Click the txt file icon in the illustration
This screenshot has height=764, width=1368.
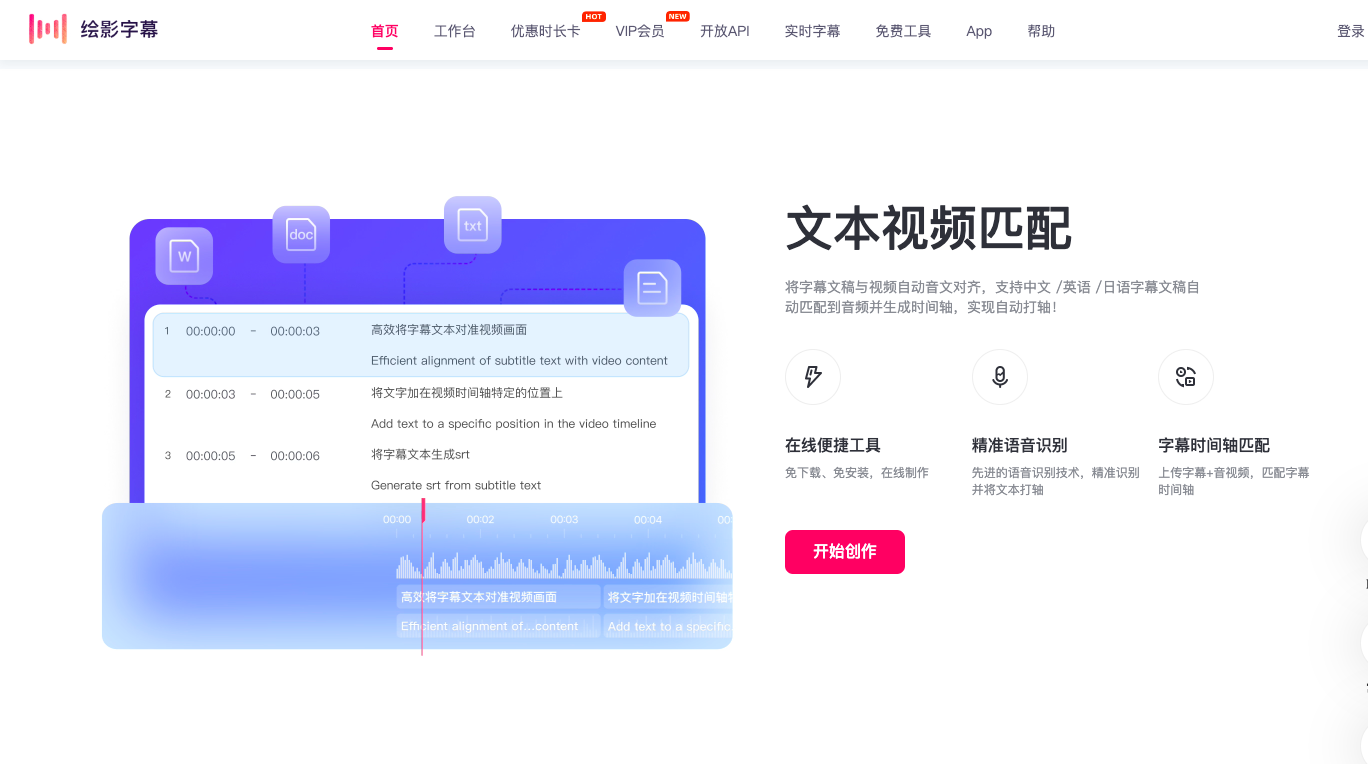click(472, 224)
